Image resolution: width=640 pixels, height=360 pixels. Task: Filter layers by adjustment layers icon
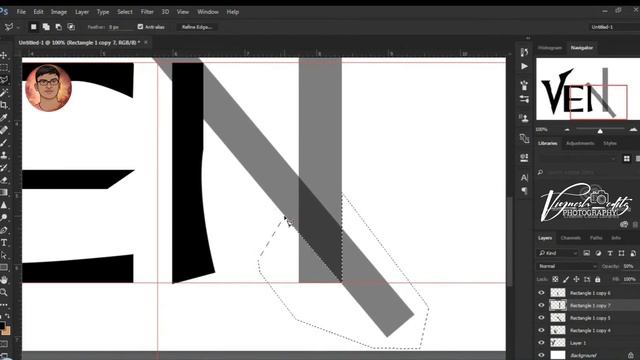[598, 253]
